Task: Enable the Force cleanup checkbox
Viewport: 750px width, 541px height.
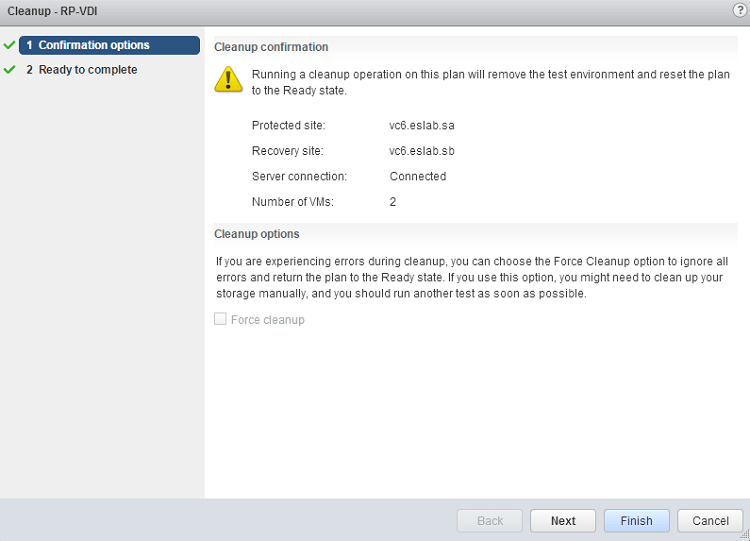Action: click(220, 320)
